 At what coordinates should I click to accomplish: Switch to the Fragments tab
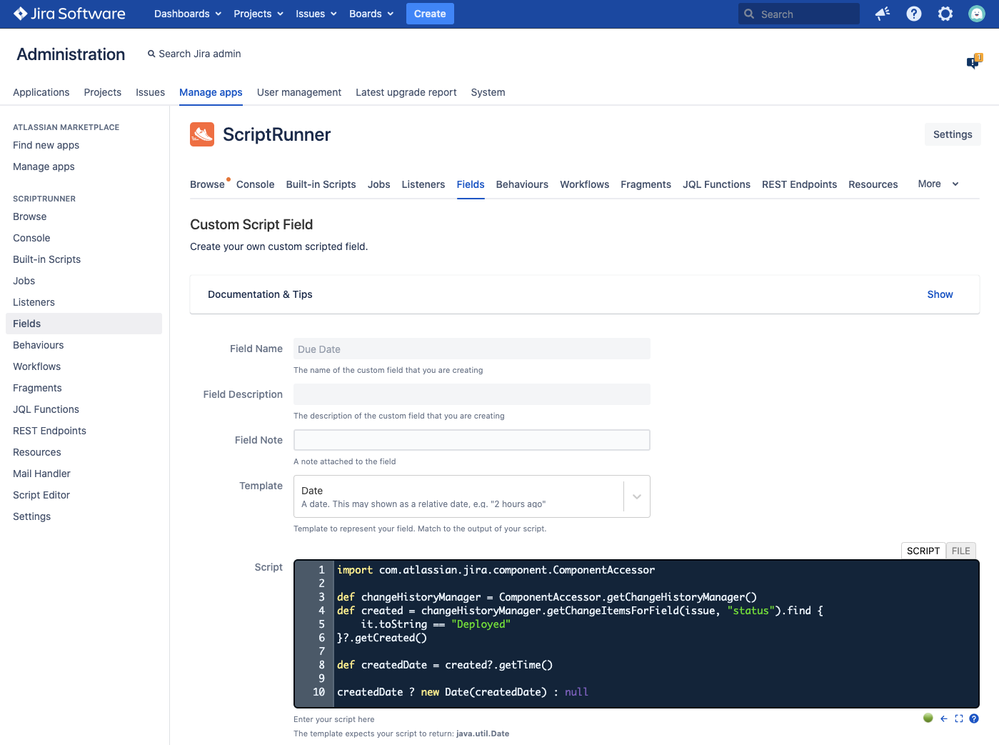645,184
